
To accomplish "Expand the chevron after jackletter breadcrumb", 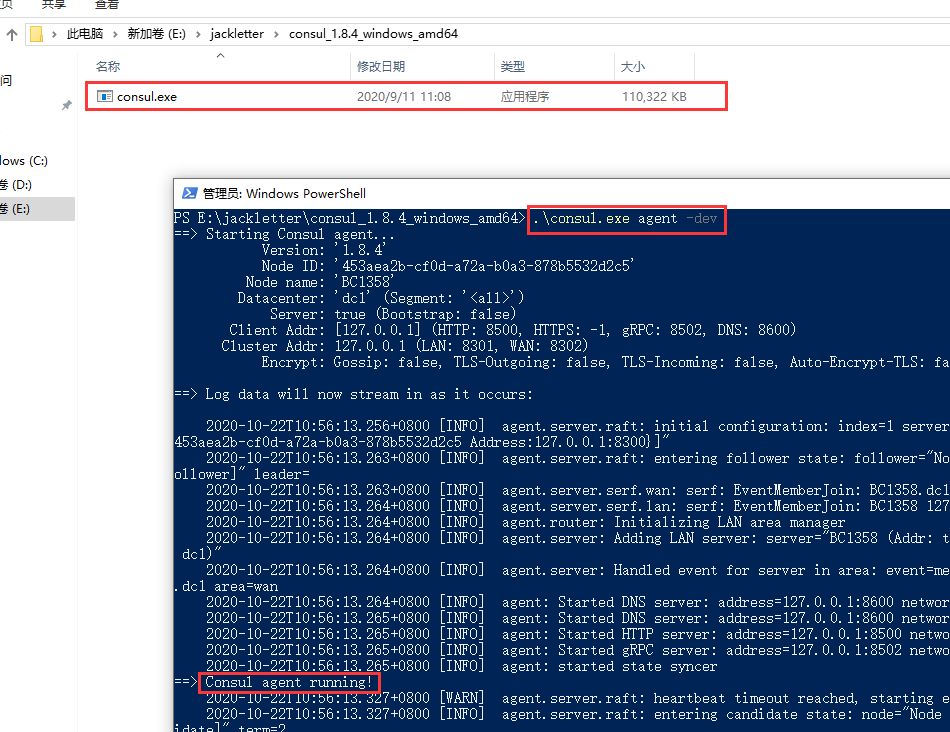I will click(x=276, y=35).
